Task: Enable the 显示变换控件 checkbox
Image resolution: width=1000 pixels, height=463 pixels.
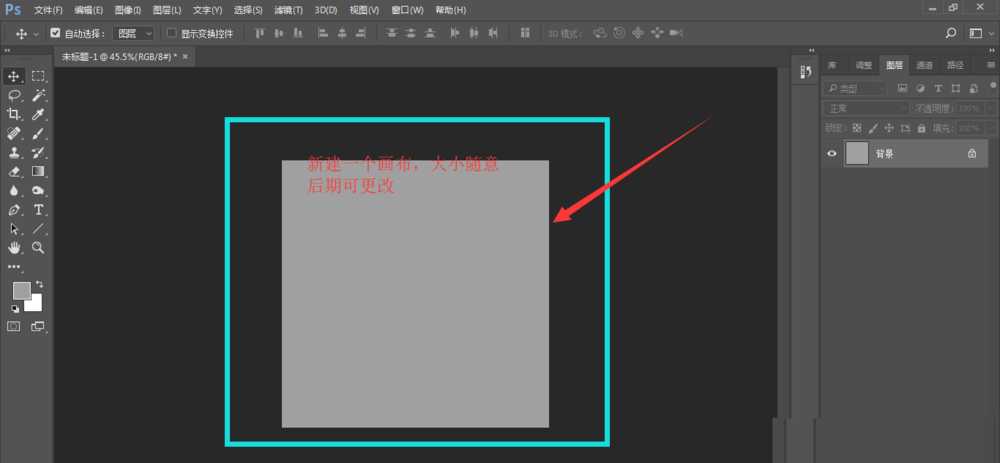Action: tap(171, 33)
